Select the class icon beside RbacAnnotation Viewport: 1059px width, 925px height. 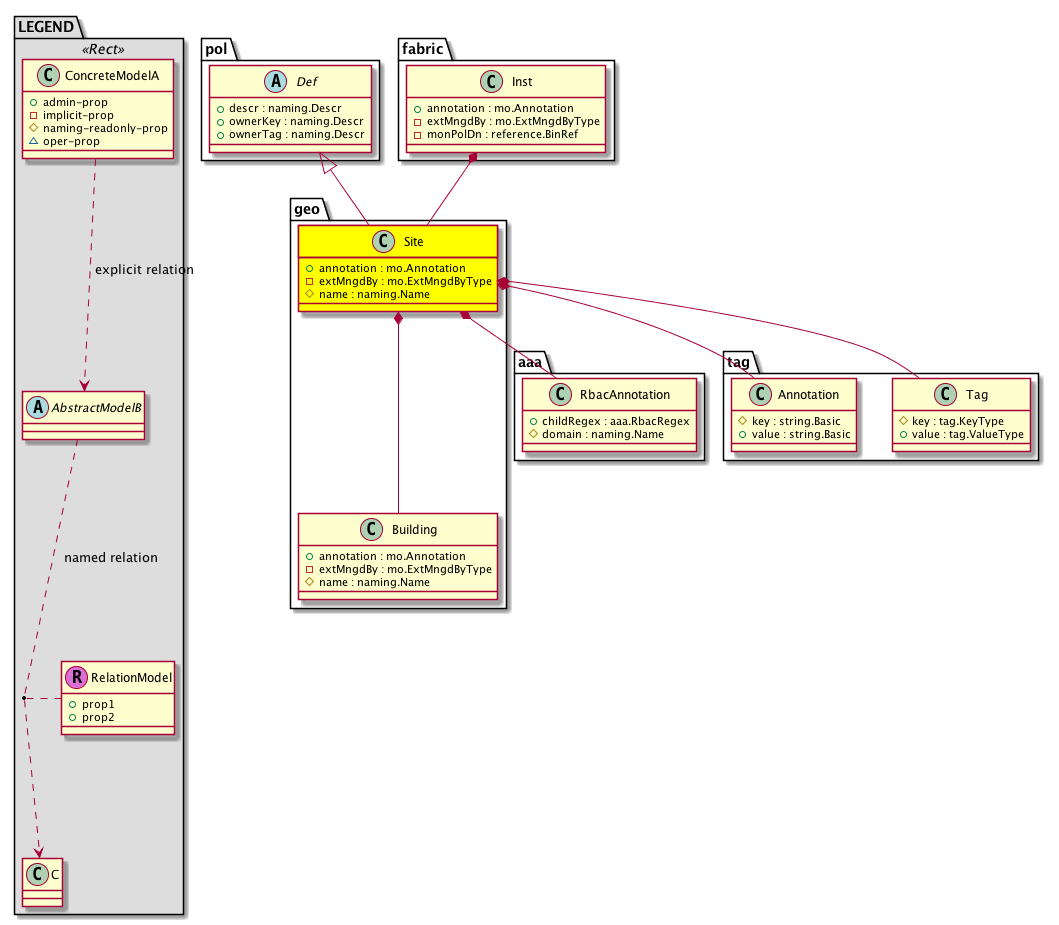(541, 394)
